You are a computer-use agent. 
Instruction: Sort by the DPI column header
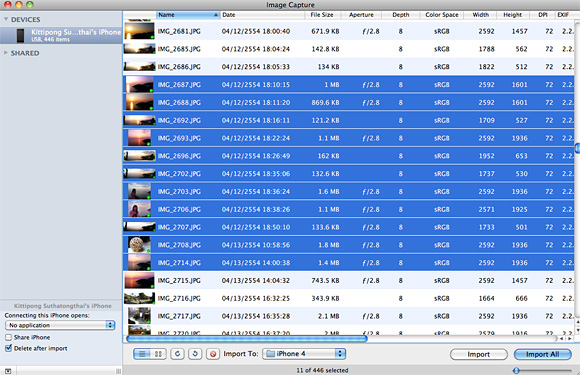543,15
